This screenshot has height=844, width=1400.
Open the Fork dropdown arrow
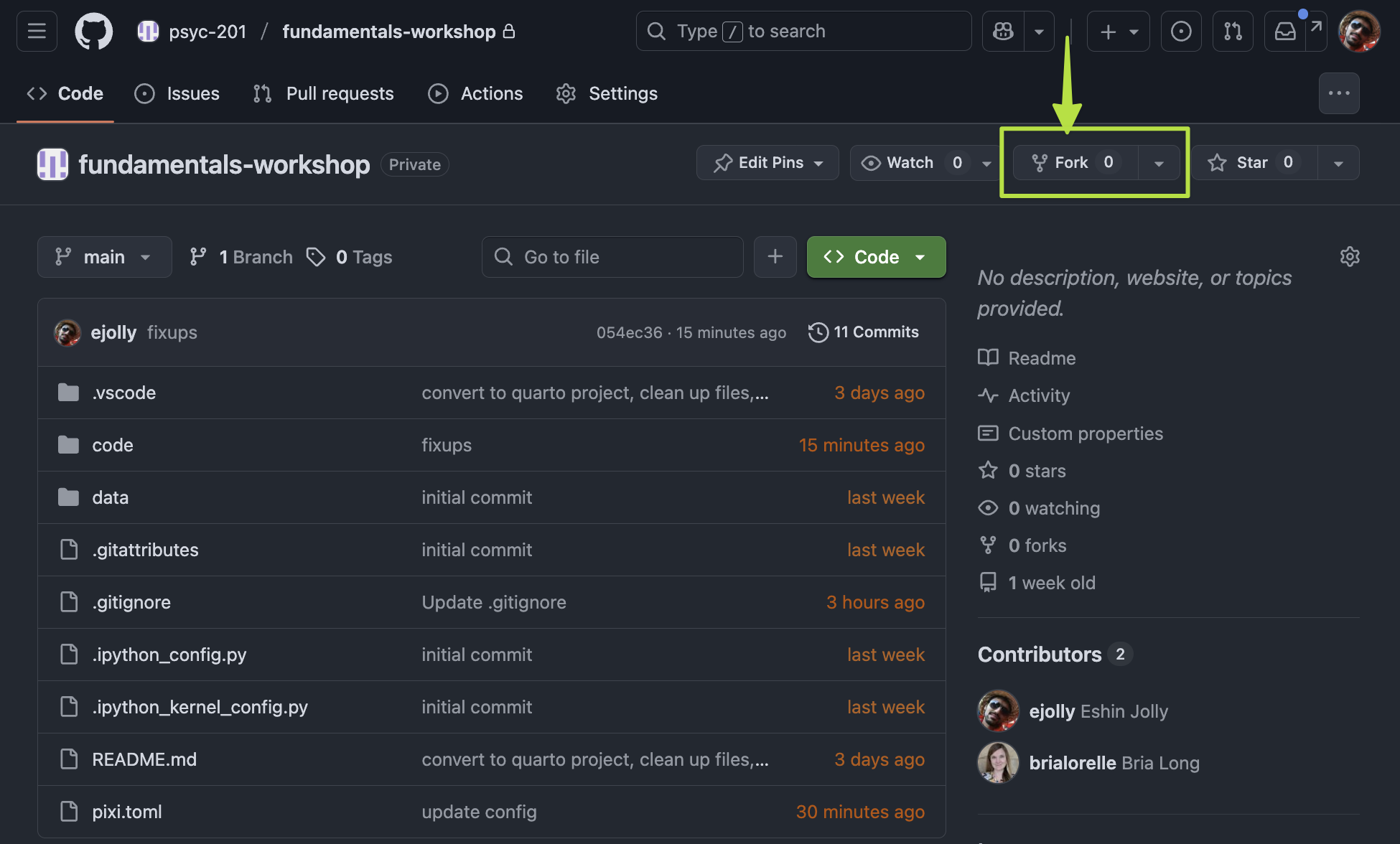1159,163
